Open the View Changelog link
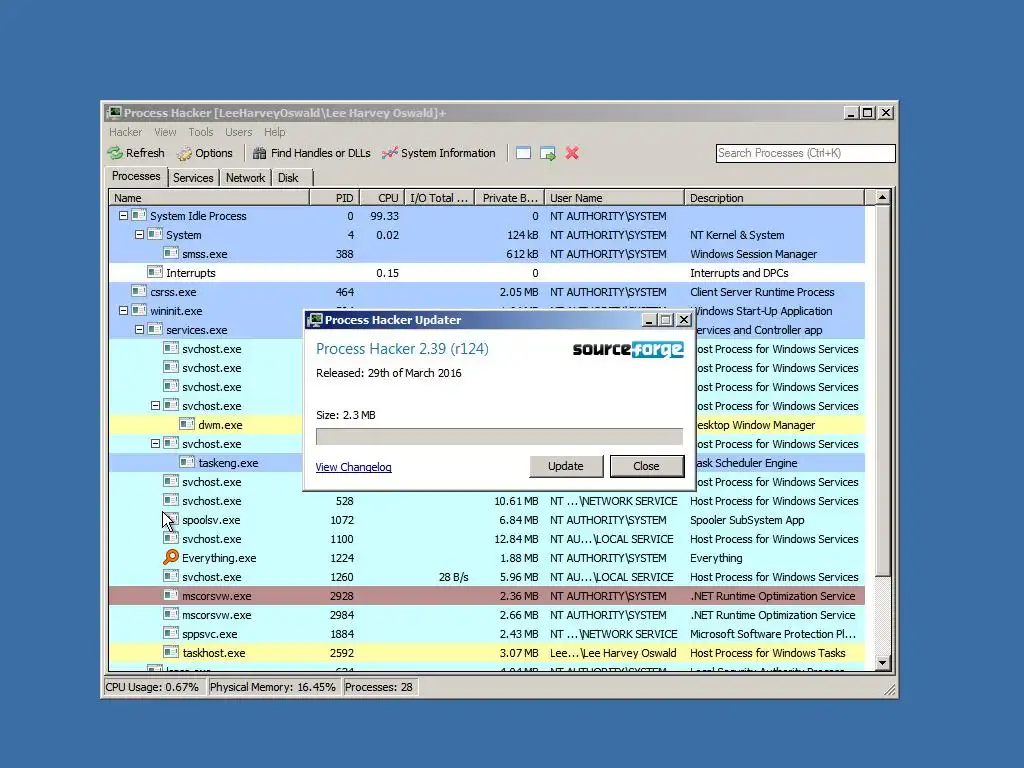Image resolution: width=1024 pixels, height=768 pixels. click(x=353, y=467)
